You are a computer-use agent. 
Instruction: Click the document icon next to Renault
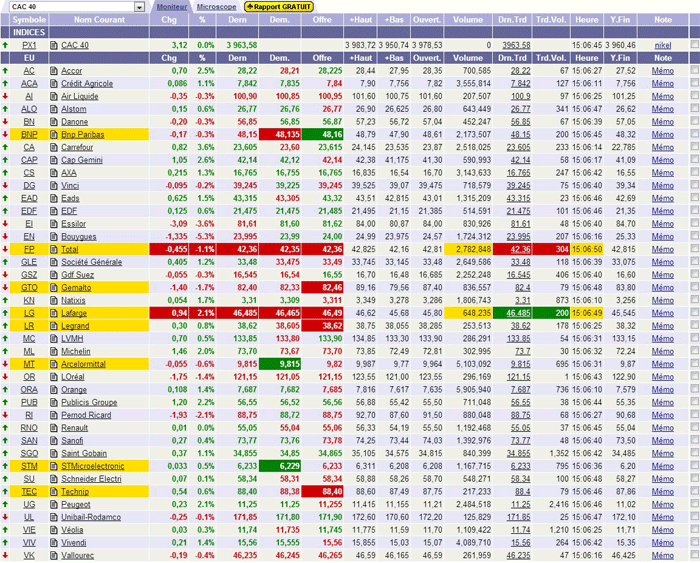click(54, 427)
